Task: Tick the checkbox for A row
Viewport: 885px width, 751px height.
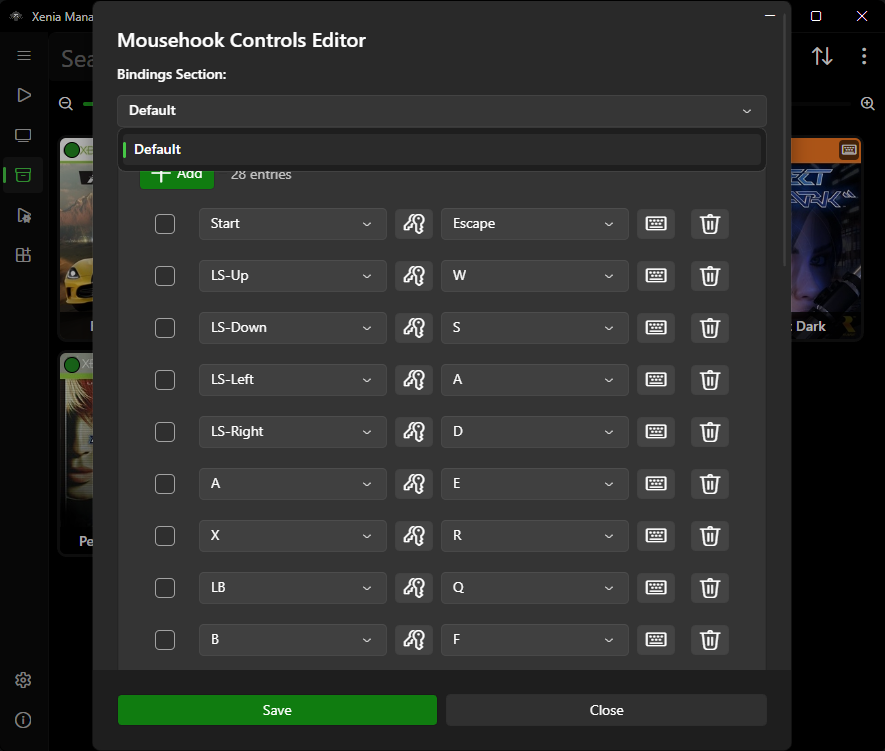Action: pyautogui.click(x=165, y=484)
